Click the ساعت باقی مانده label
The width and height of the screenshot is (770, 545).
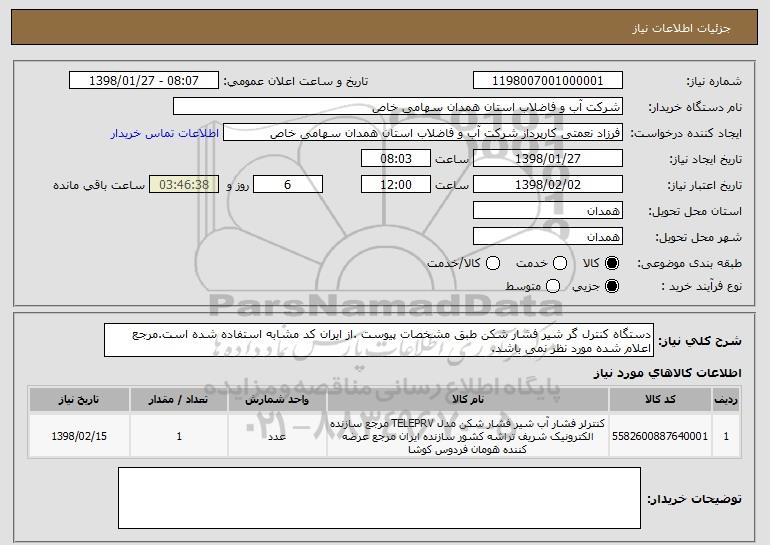(x=99, y=185)
